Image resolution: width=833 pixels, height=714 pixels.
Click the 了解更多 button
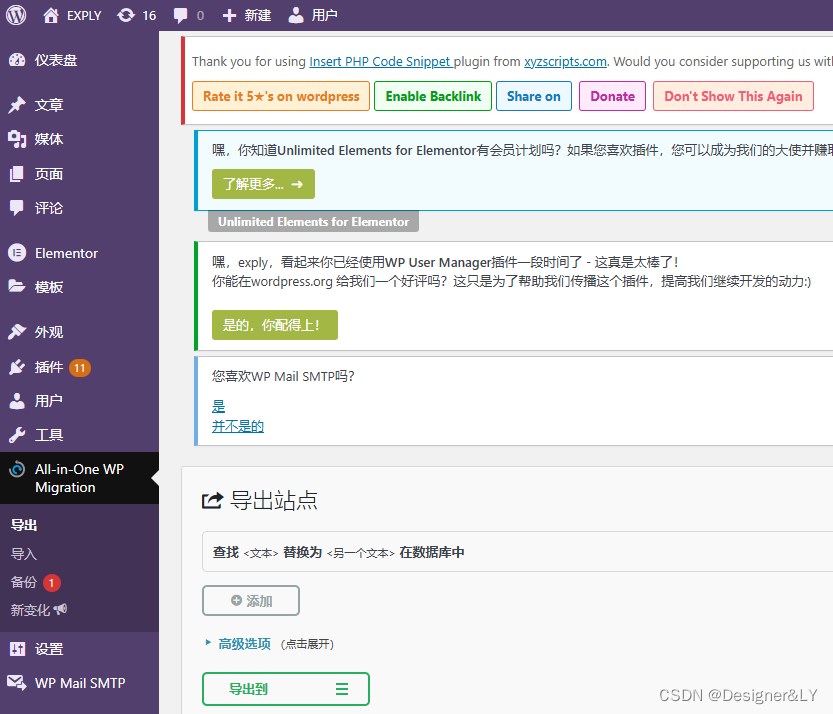[263, 184]
